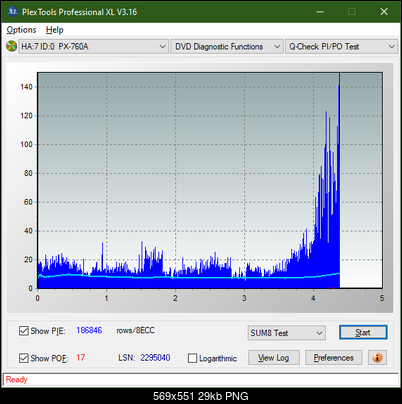
Task: Click the disc drive icon beside HA:7
Action: tap(11, 46)
